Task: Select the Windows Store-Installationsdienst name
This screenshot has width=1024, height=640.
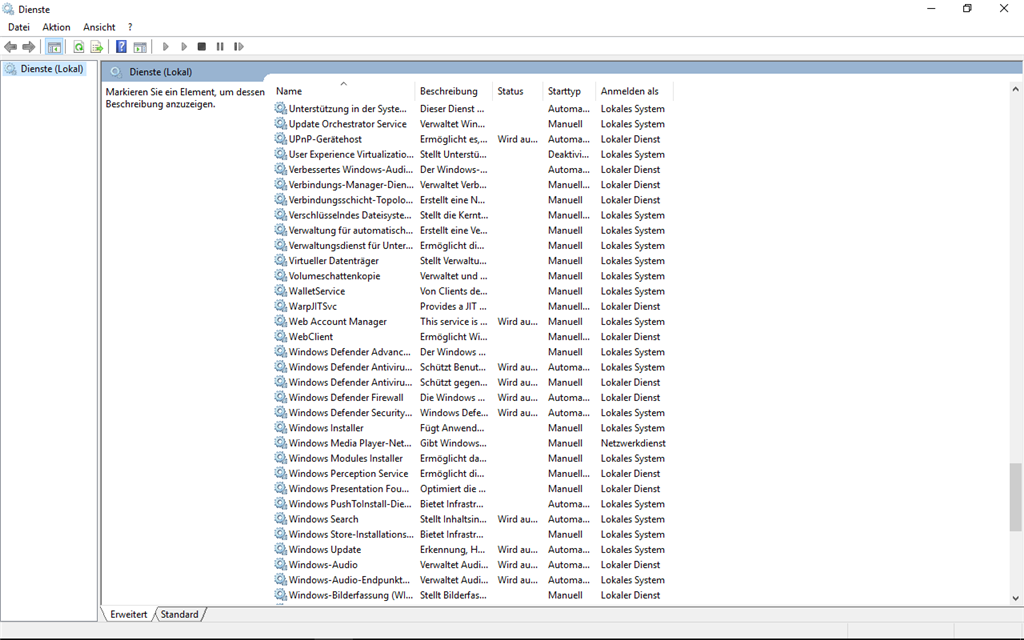Action: pos(351,534)
